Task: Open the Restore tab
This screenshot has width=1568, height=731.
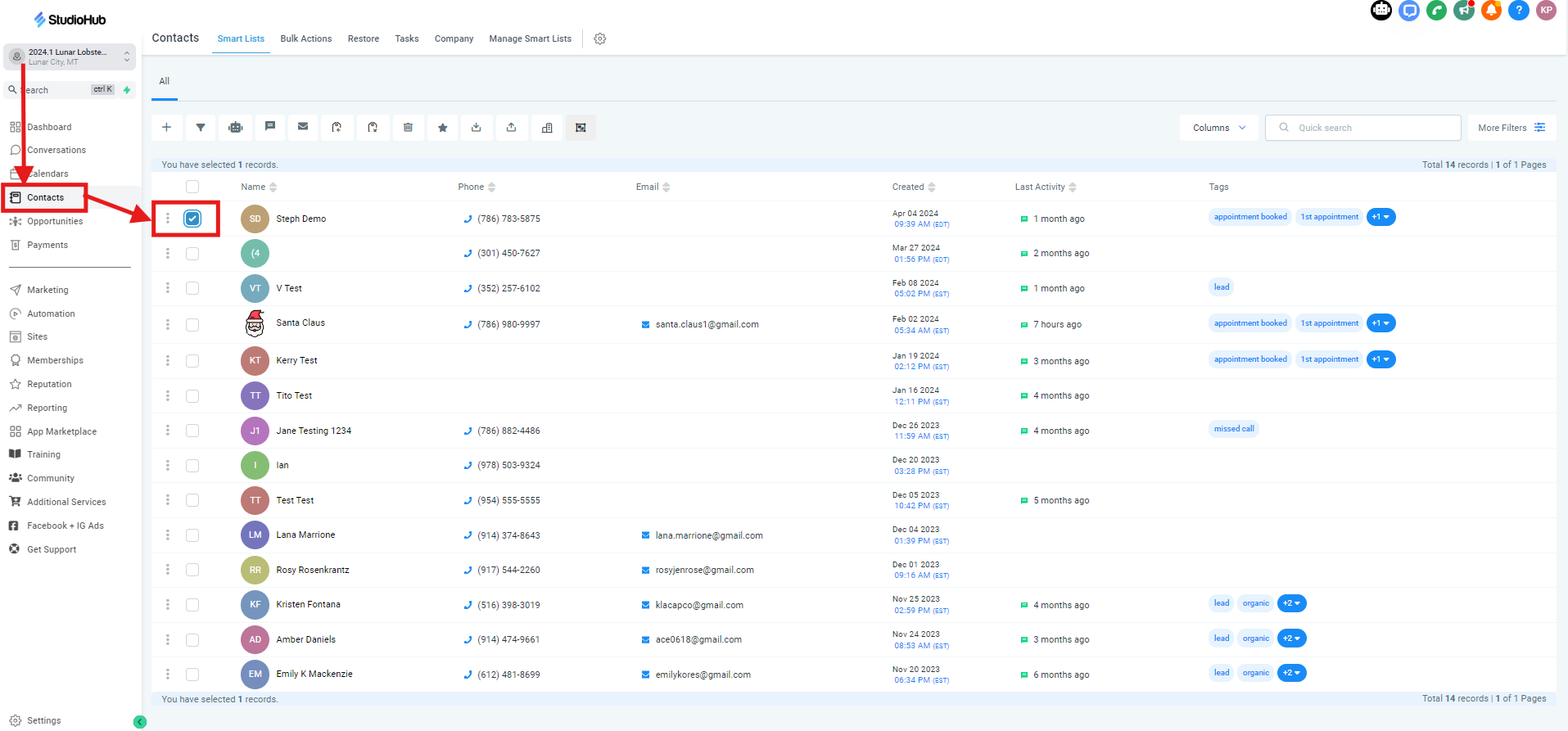Action: coord(364,38)
